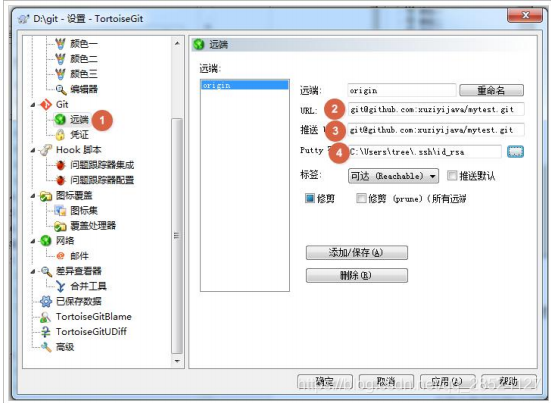
Task: Enable 修剪 (prune) all remotes checkbox
Action: pyautogui.click(x=361, y=198)
